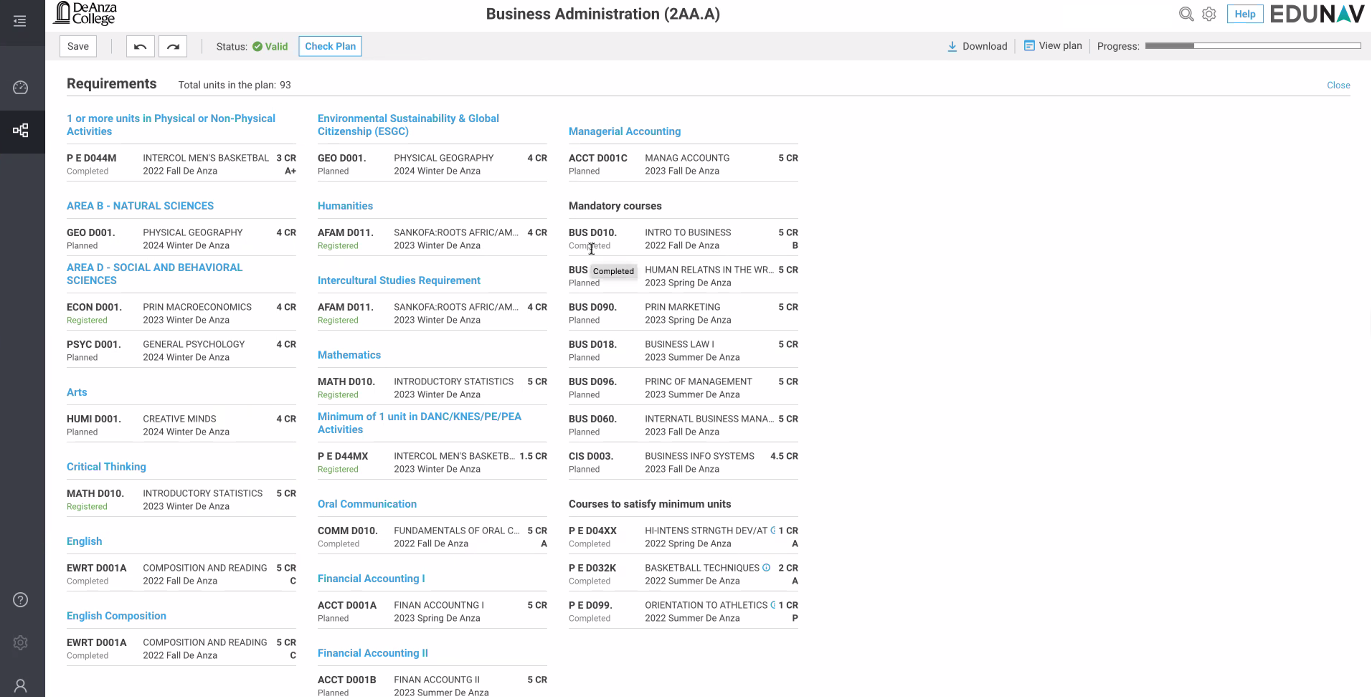Click the Help button in header
1371x697 pixels.
[x=1244, y=14]
